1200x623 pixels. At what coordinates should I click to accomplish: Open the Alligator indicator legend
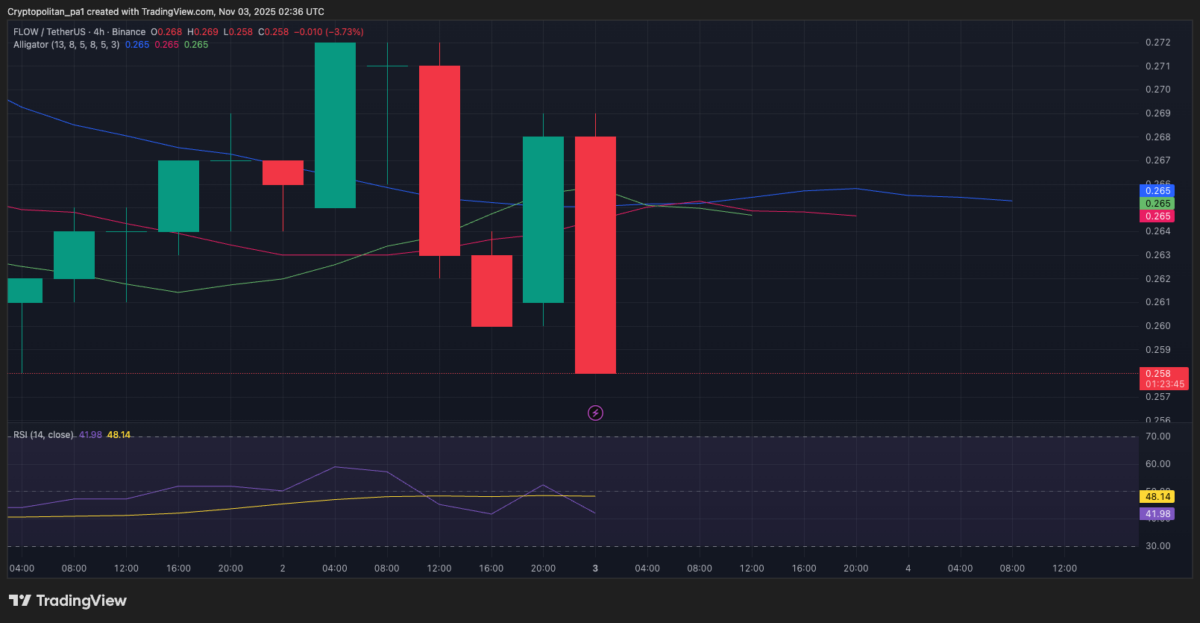point(66,45)
